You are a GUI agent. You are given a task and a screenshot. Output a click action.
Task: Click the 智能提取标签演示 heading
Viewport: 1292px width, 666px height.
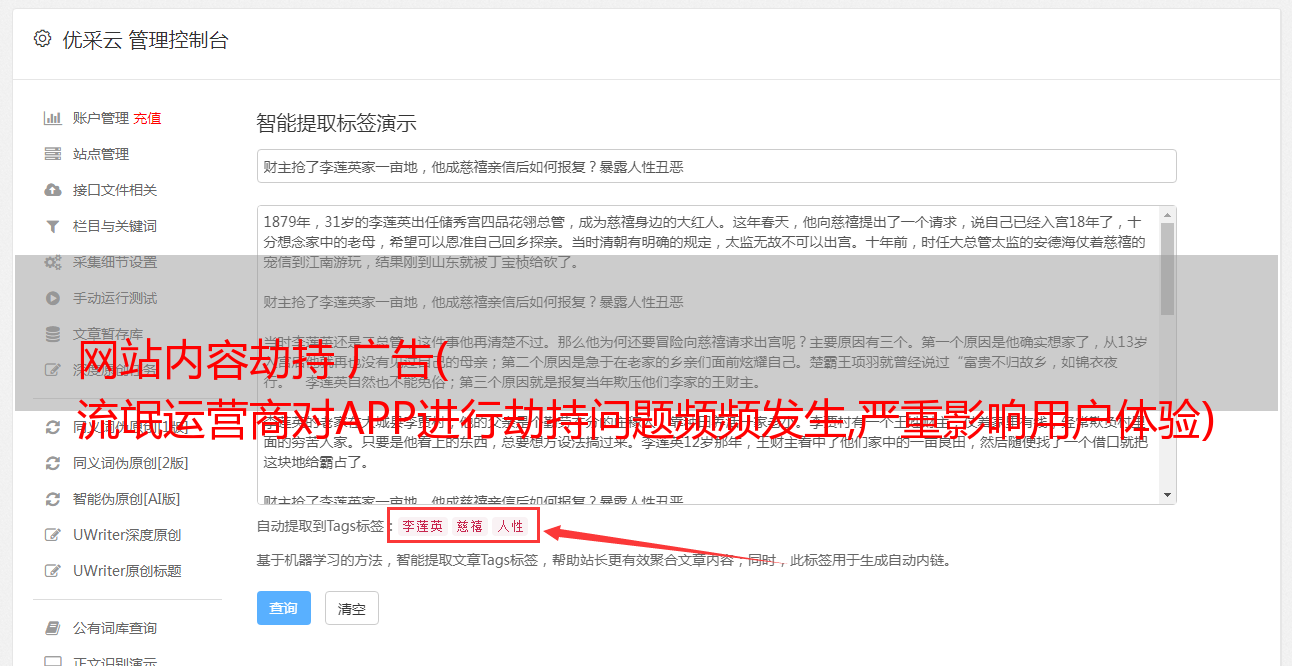click(336, 124)
